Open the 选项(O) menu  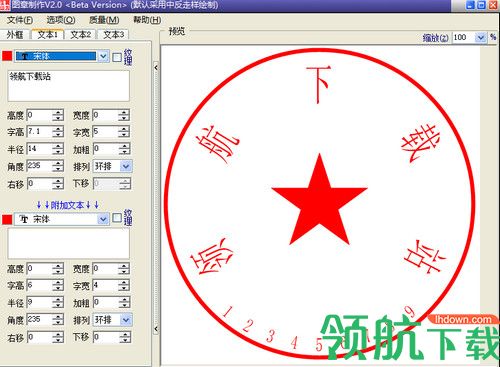click(x=61, y=20)
